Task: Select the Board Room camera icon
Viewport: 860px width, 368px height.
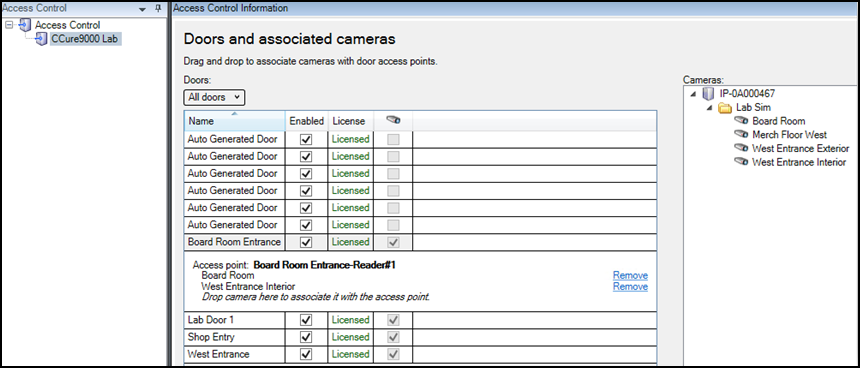Action: [742, 121]
